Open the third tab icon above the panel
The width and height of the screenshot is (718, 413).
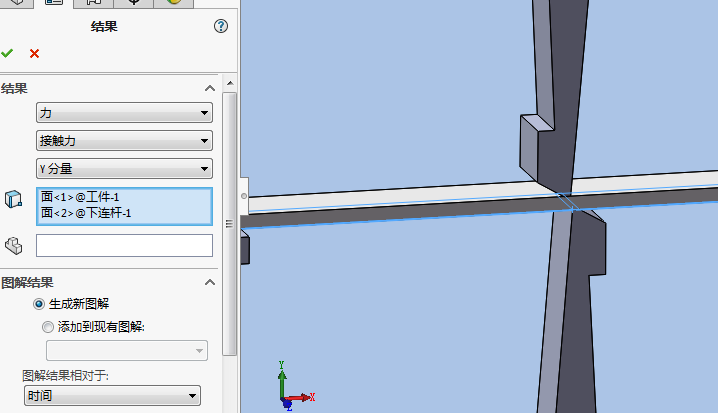click(x=93, y=3)
